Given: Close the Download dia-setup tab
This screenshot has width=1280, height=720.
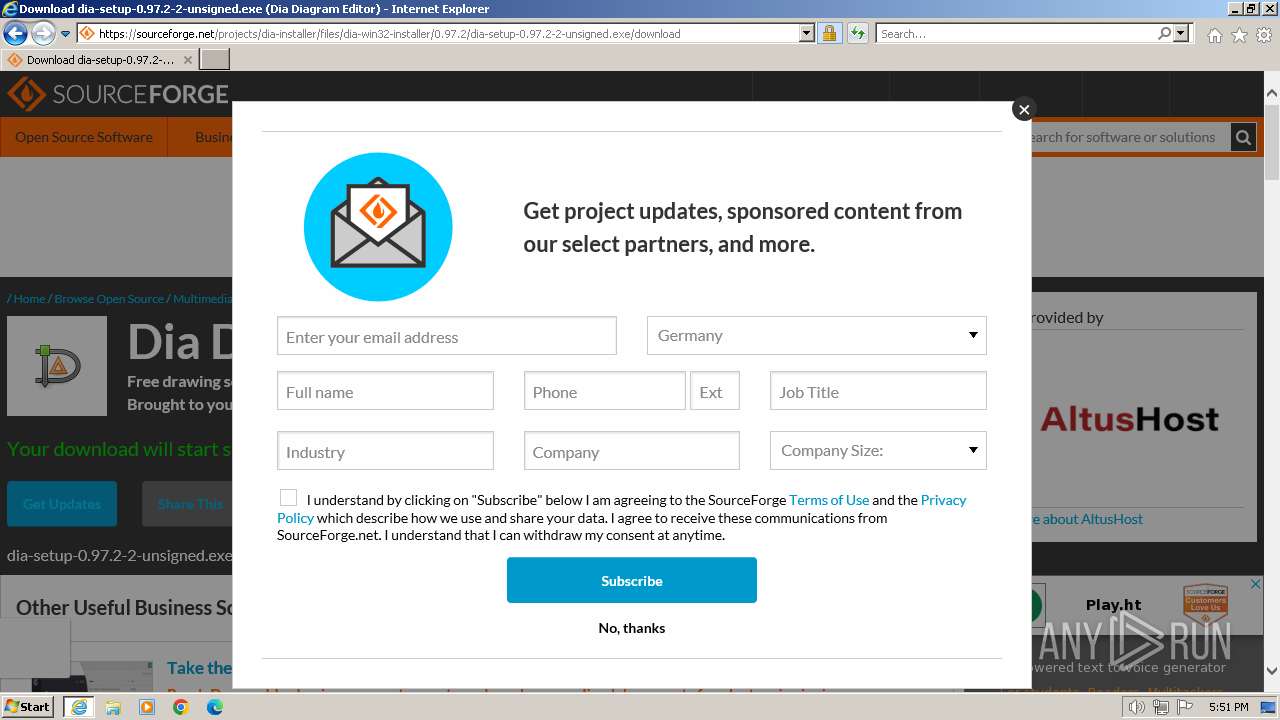Looking at the screenshot, I should (188, 60).
